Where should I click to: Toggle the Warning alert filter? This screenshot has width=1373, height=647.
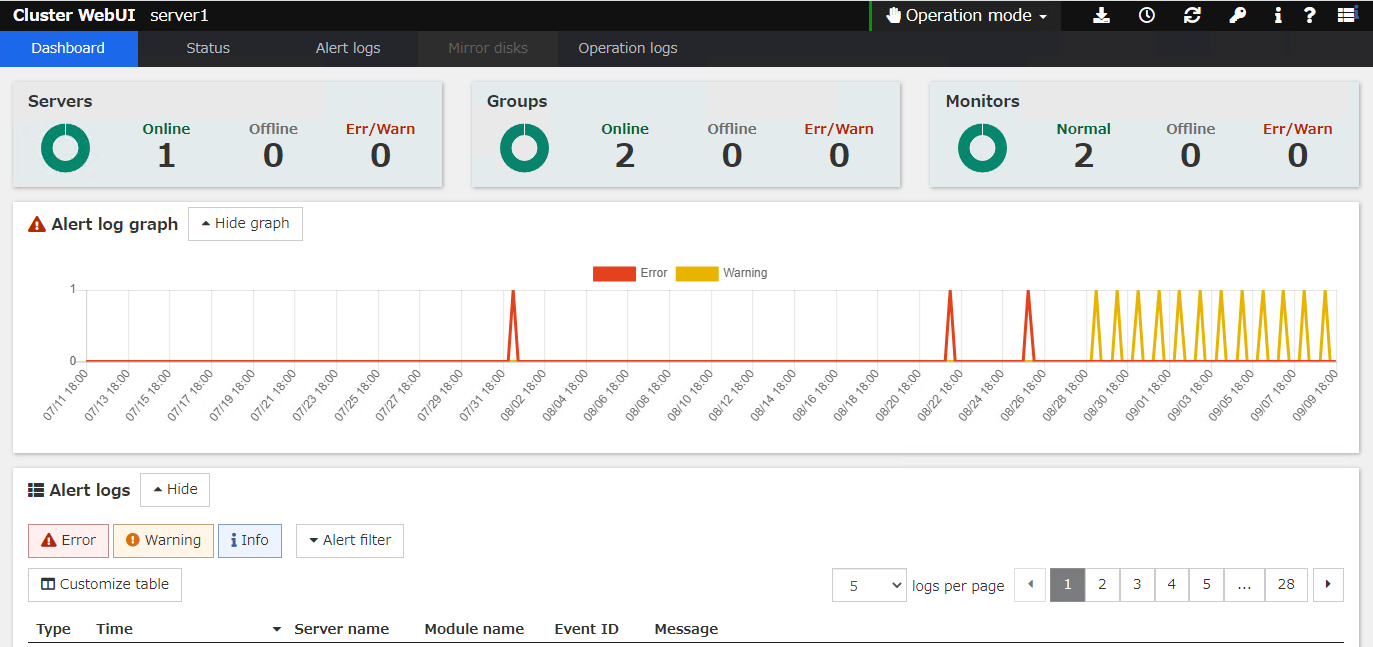[163, 540]
